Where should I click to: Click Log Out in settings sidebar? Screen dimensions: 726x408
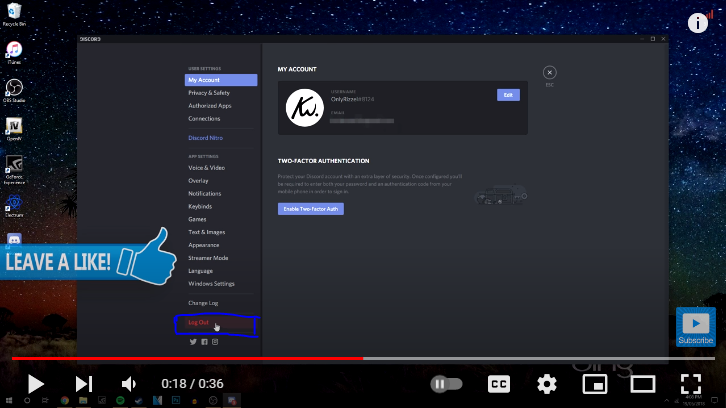[x=221, y=323]
